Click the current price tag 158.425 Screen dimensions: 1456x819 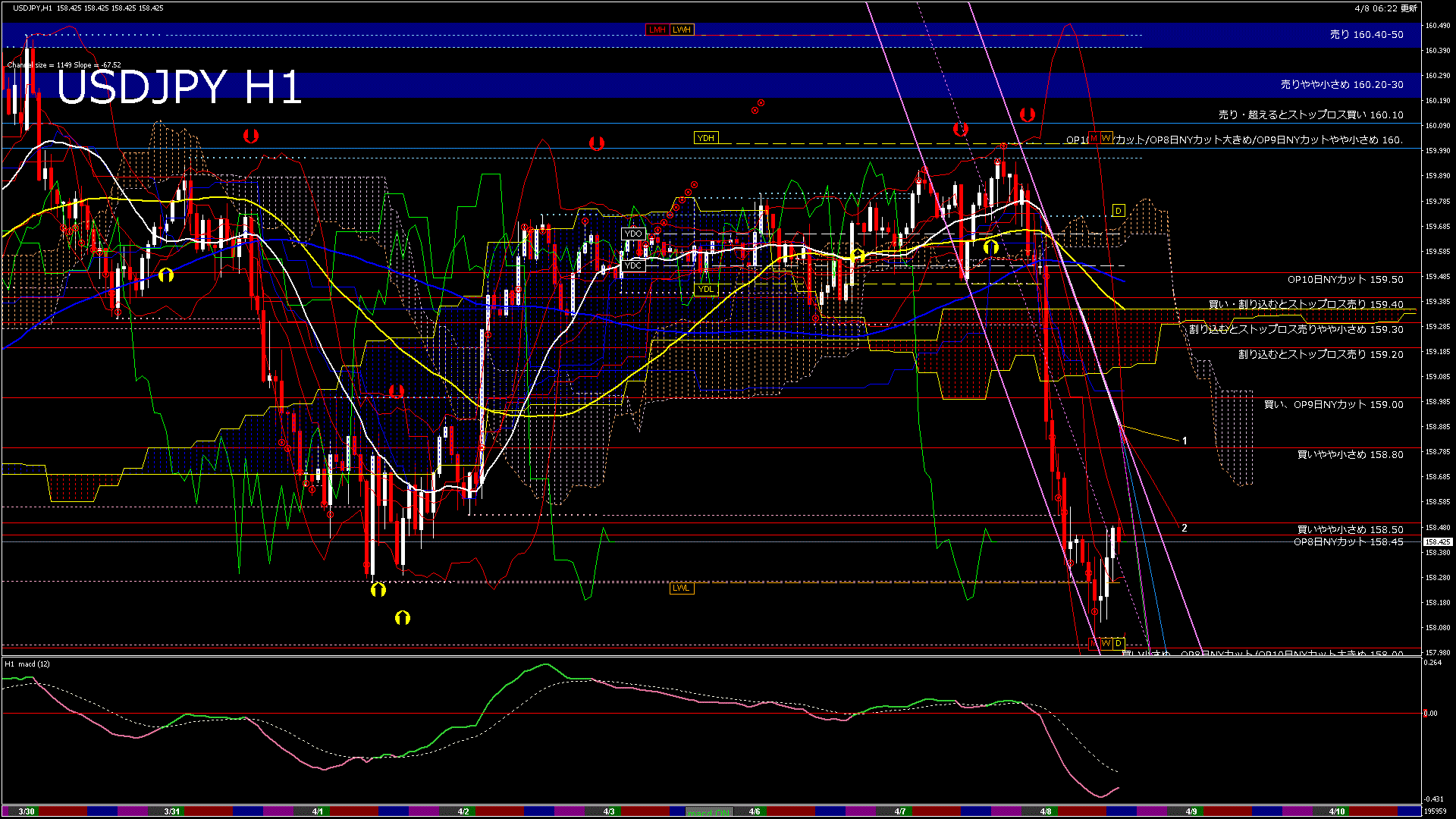click(1437, 541)
